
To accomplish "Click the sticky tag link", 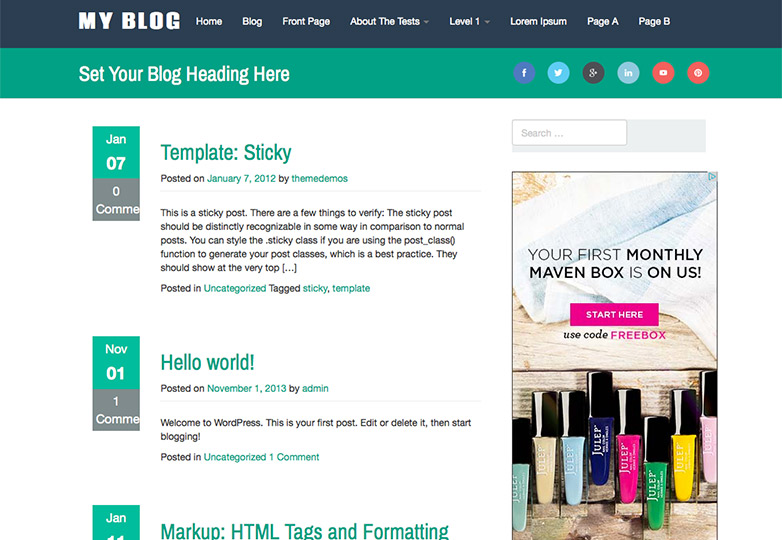I will click(315, 288).
